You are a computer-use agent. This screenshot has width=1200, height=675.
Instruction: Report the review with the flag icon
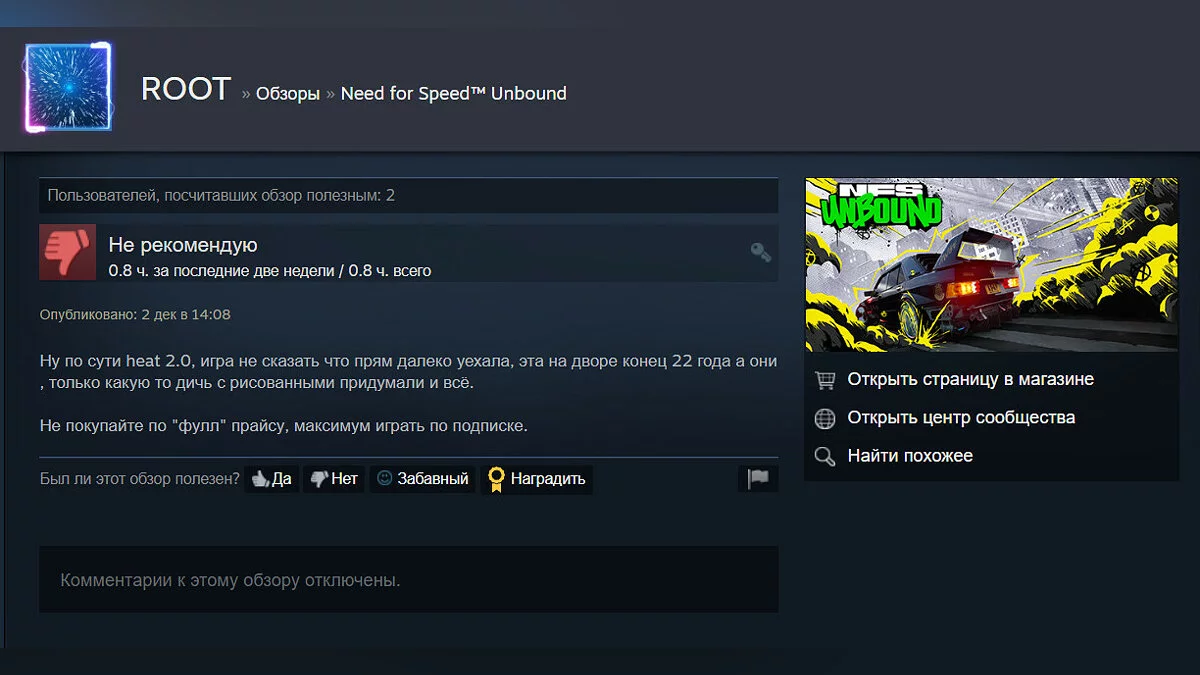pyautogui.click(x=758, y=479)
